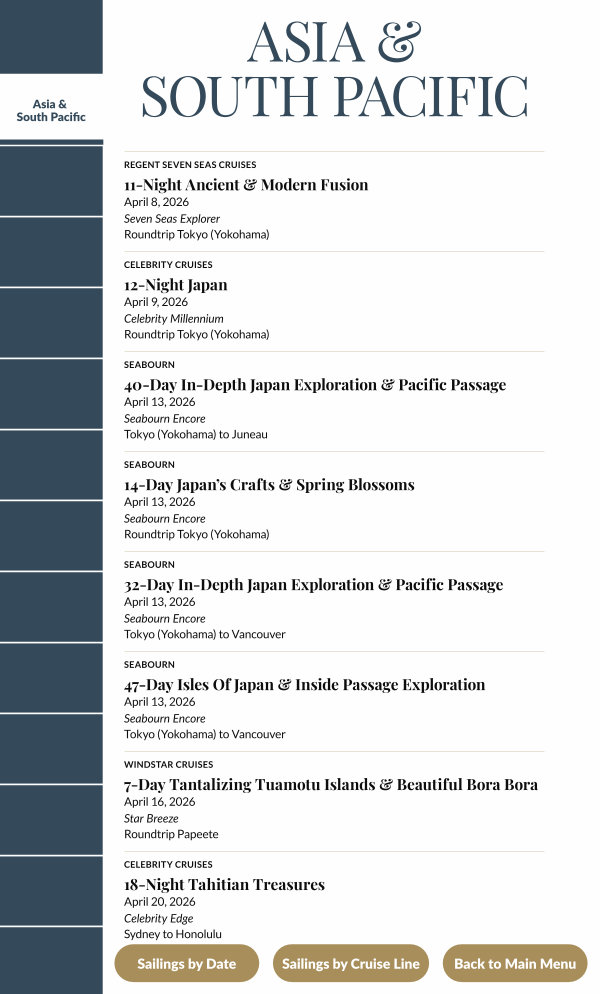
Task: Click the Regent Seven Seas Cruises label
Action: click(x=190, y=165)
